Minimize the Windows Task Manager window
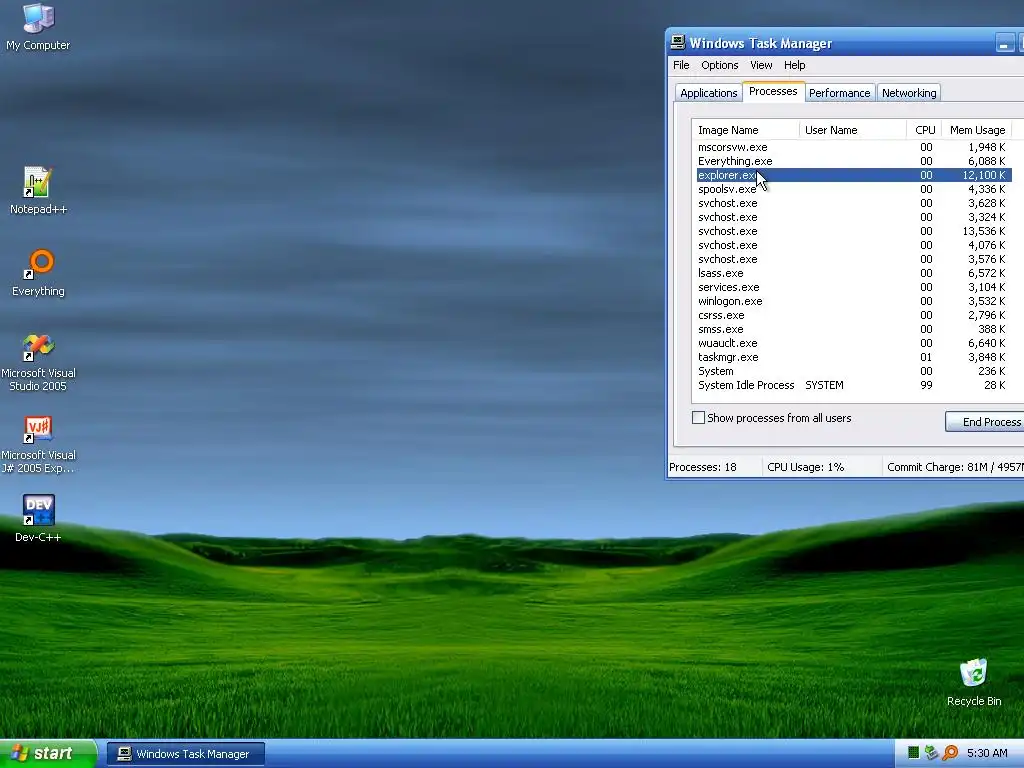Viewport: 1024px width, 768px height. click(x=1004, y=44)
